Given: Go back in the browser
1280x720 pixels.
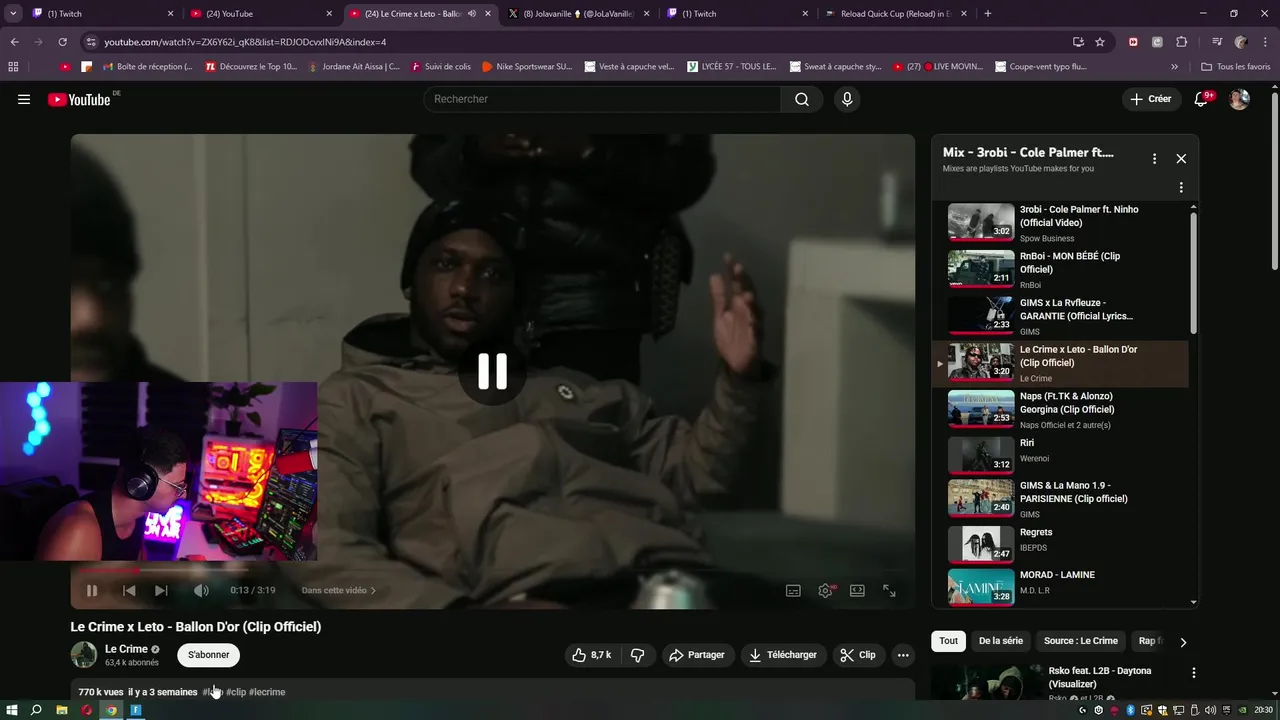Looking at the screenshot, I should pos(14,42).
